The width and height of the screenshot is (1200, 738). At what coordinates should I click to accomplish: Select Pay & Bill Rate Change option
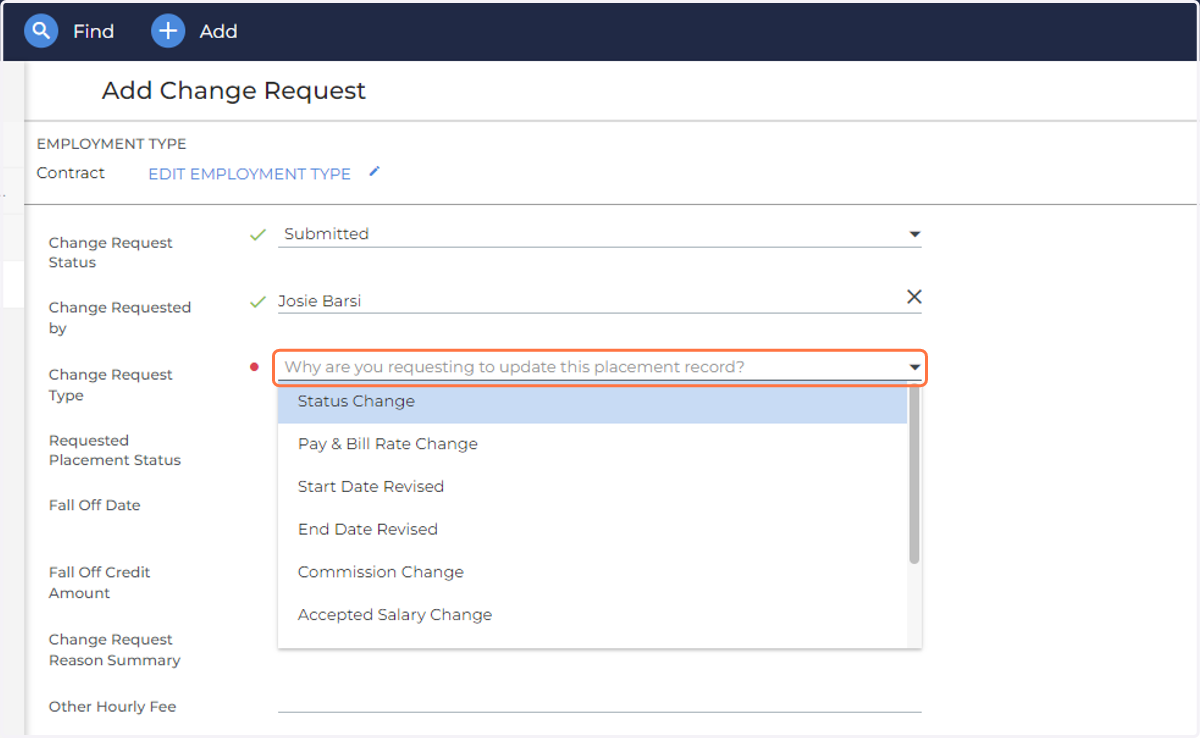[x=592, y=444]
